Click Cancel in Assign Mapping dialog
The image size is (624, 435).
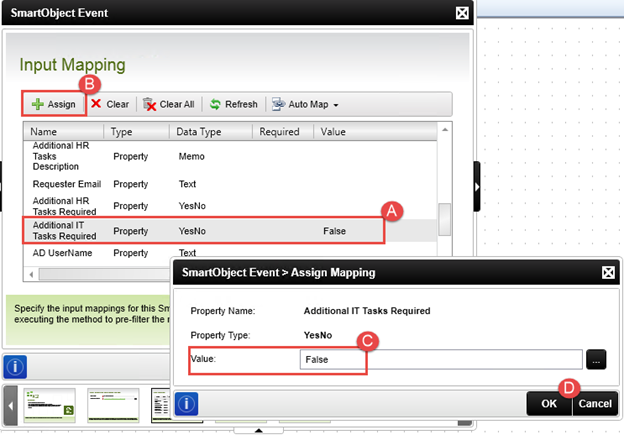point(595,404)
